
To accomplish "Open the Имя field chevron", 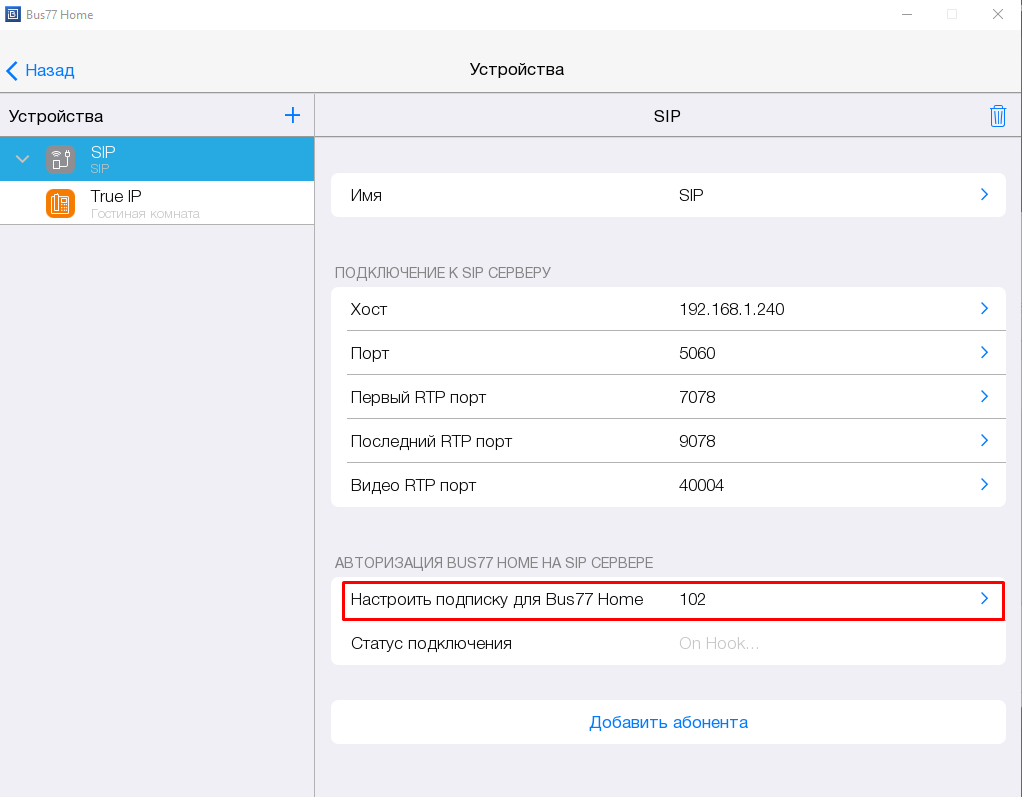I will [984, 195].
